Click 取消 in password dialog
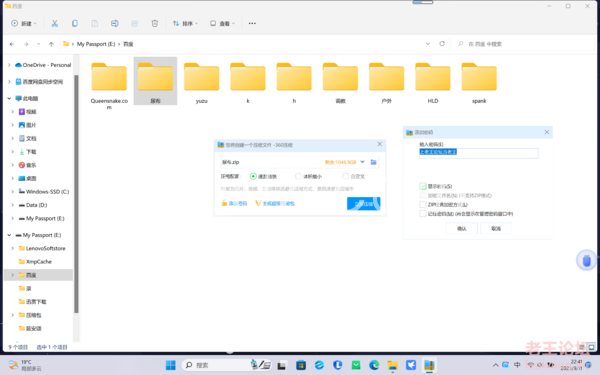This screenshot has height=375, width=600. pos(496,229)
